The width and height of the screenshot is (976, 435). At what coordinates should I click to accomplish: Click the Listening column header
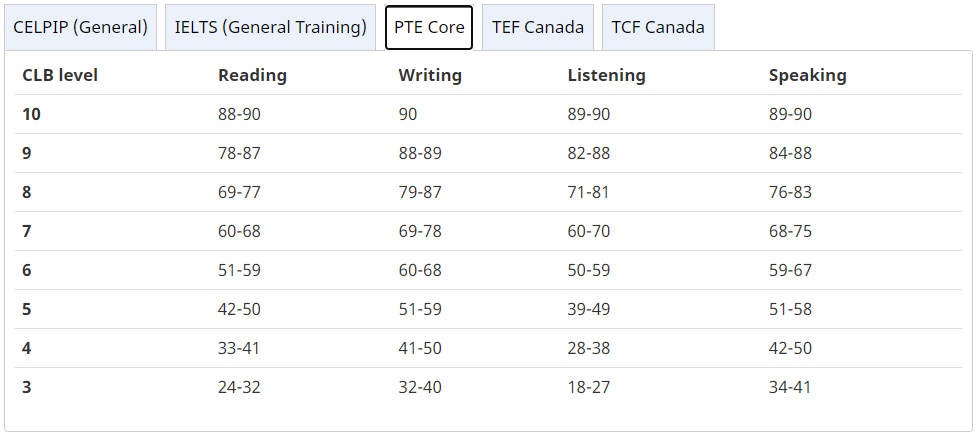606,75
